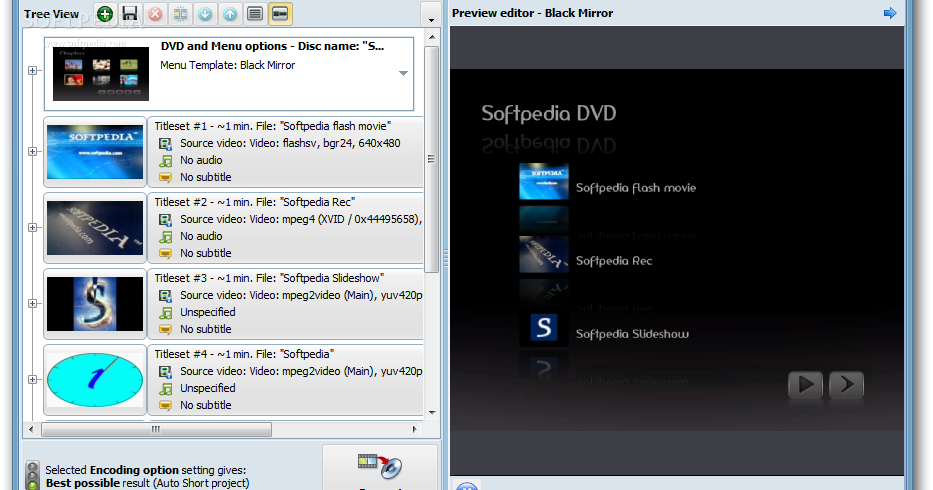Image resolution: width=933 pixels, height=490 pixels.
Task: Click the 'No audio' text under Titleset #2
Action: tap(201, 236)
